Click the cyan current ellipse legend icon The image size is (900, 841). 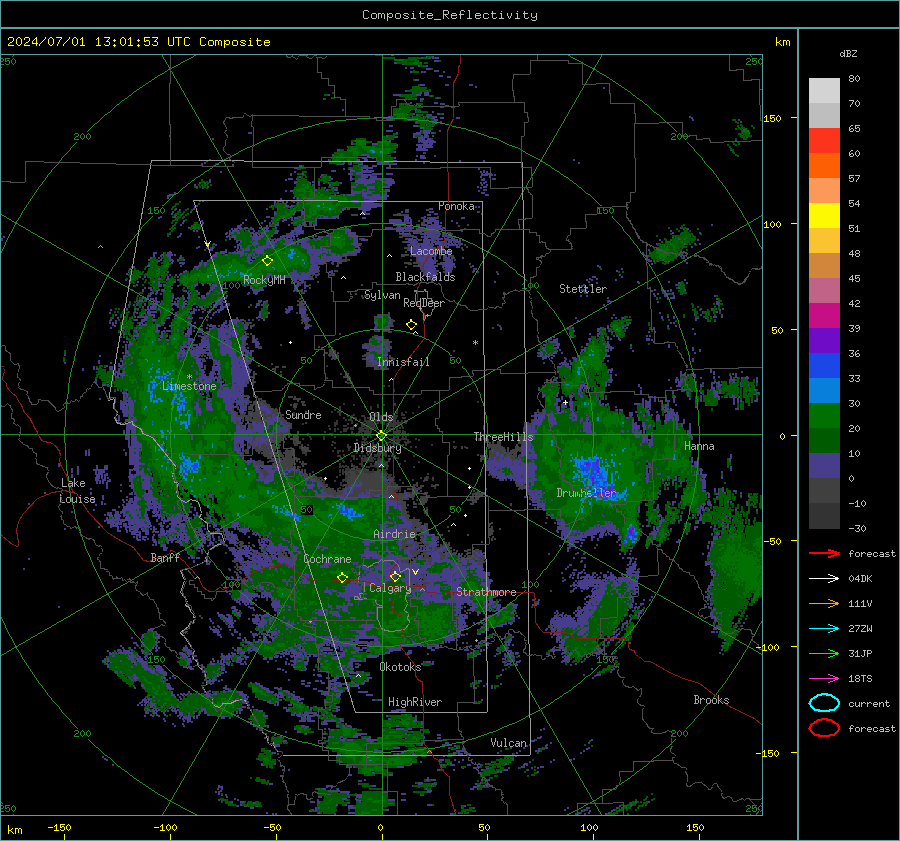click(x=824, y=703)
